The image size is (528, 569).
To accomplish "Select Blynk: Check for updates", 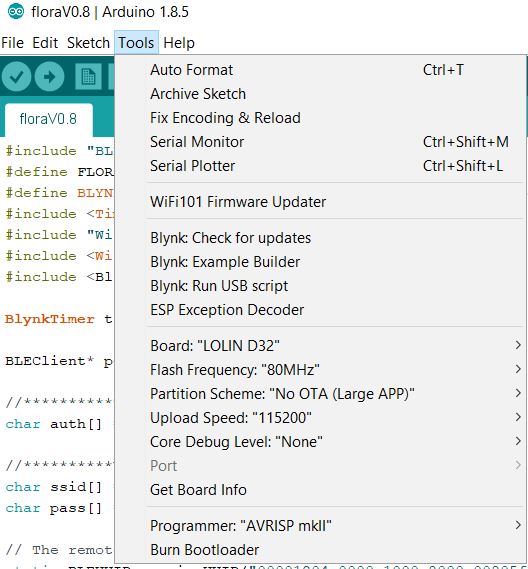I will pyautogui.click(x=320, y=238).
